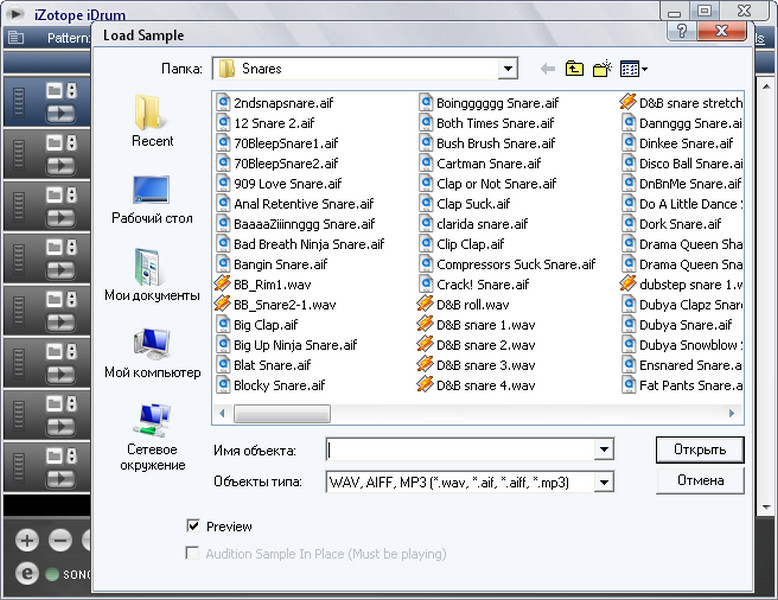Viewport: 778px width, 600px height.
Task: Click the Открыть button
Action: point(699,448)
